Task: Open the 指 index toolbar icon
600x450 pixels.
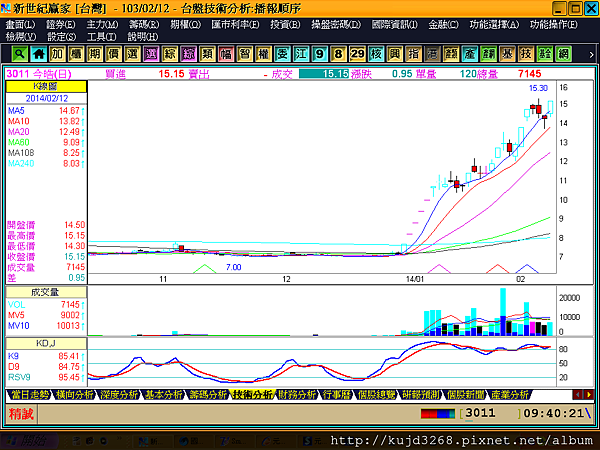Action: pos(413,54)
